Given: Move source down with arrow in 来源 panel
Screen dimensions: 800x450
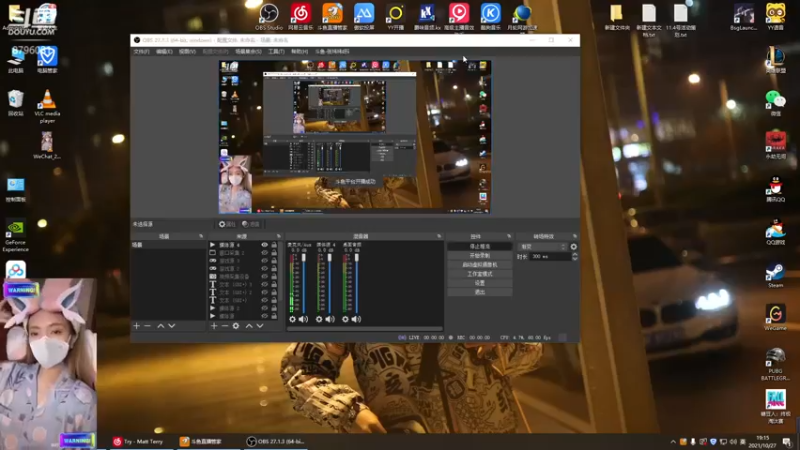Looking at the screenshot, I should click(260, 326).
